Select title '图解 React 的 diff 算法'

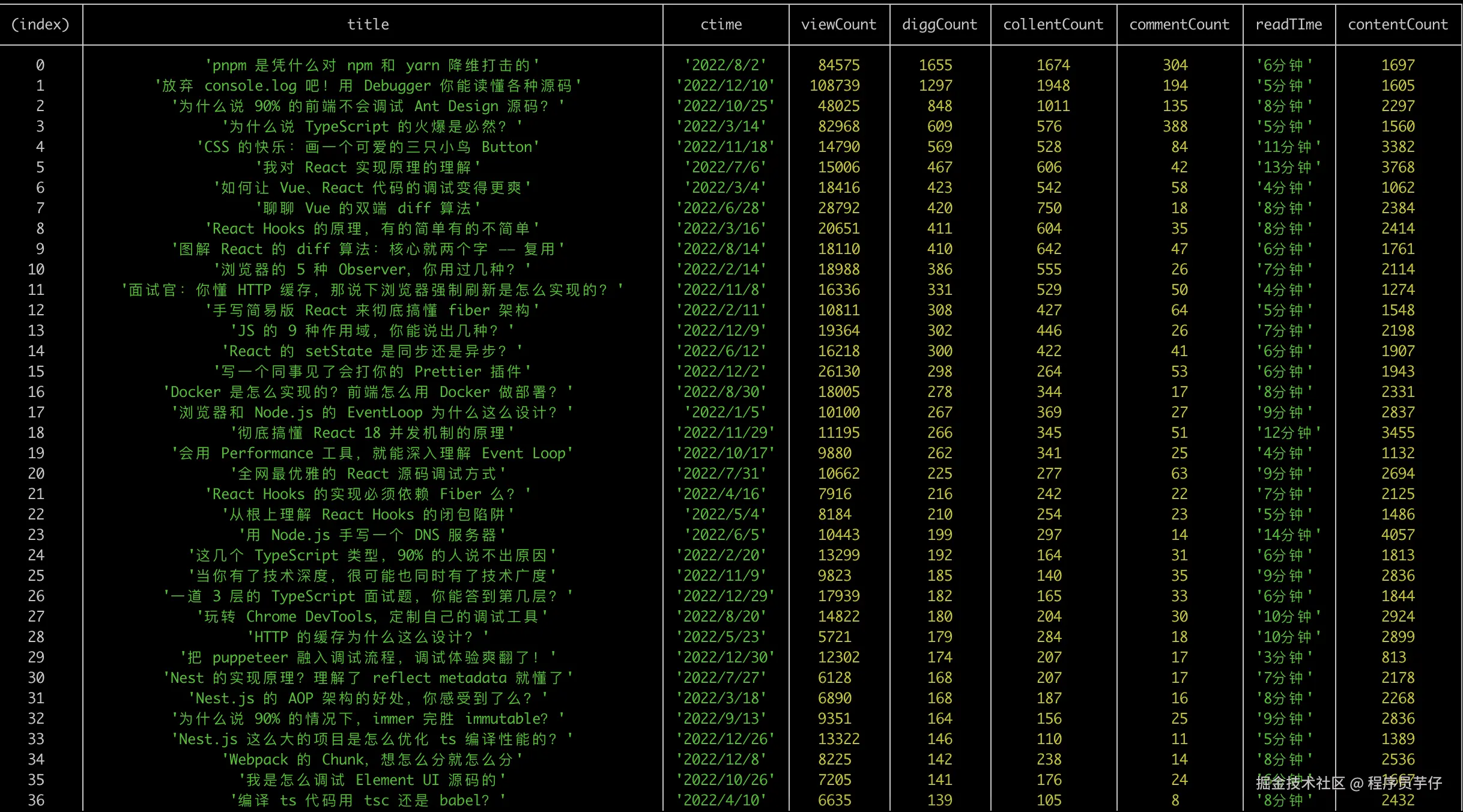click(x=368, y=249)
